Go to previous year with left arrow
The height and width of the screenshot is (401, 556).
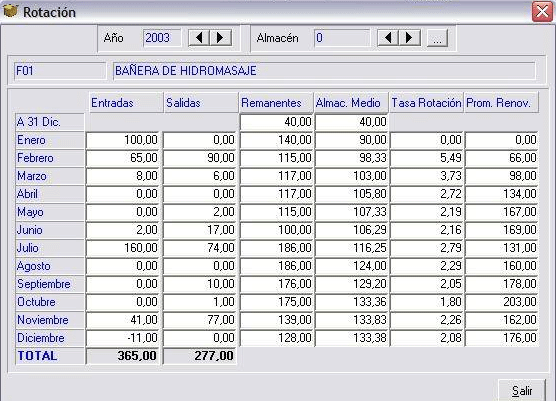coord(199,38)
